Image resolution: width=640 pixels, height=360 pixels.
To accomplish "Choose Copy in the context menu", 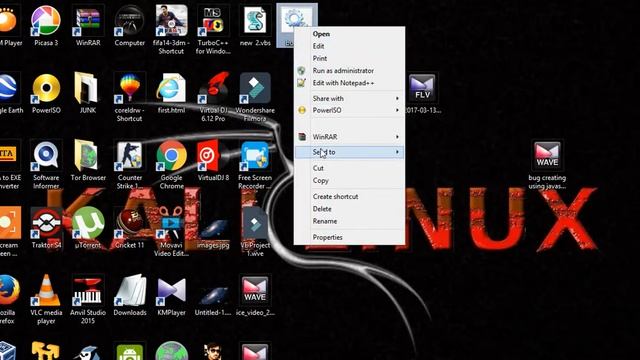I will (349, 180).
